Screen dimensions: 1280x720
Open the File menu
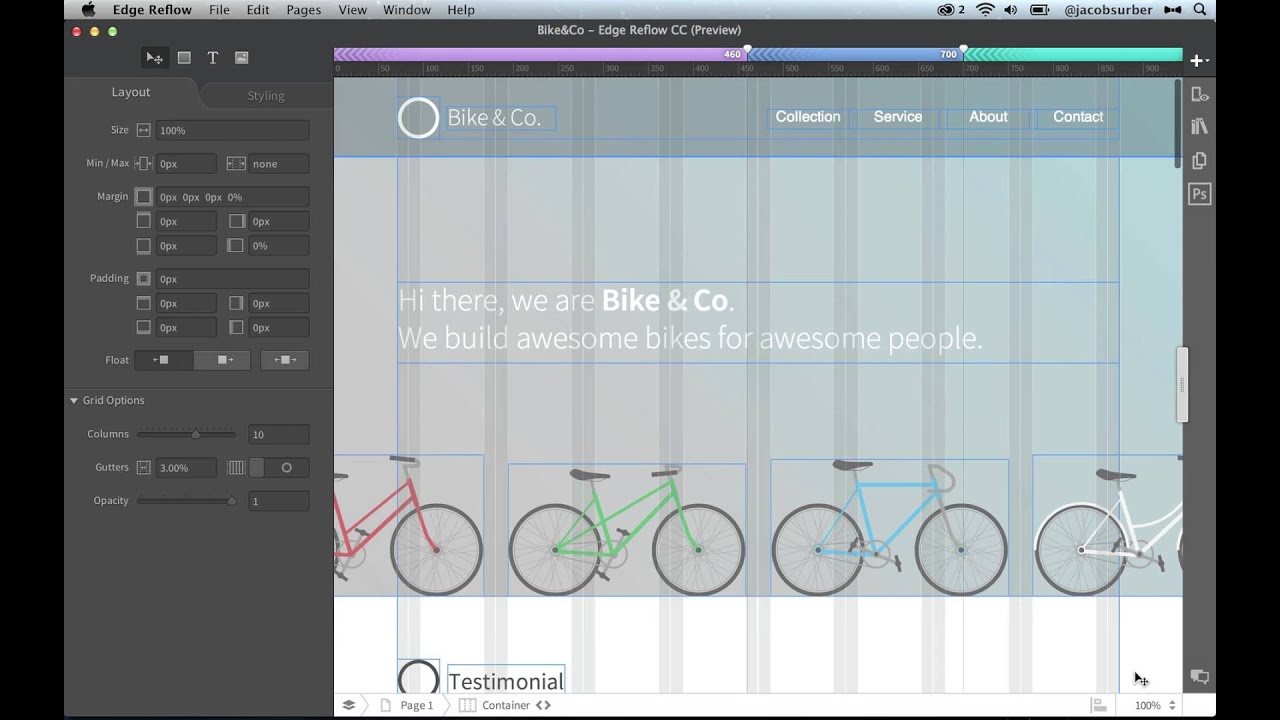[219, 10]
